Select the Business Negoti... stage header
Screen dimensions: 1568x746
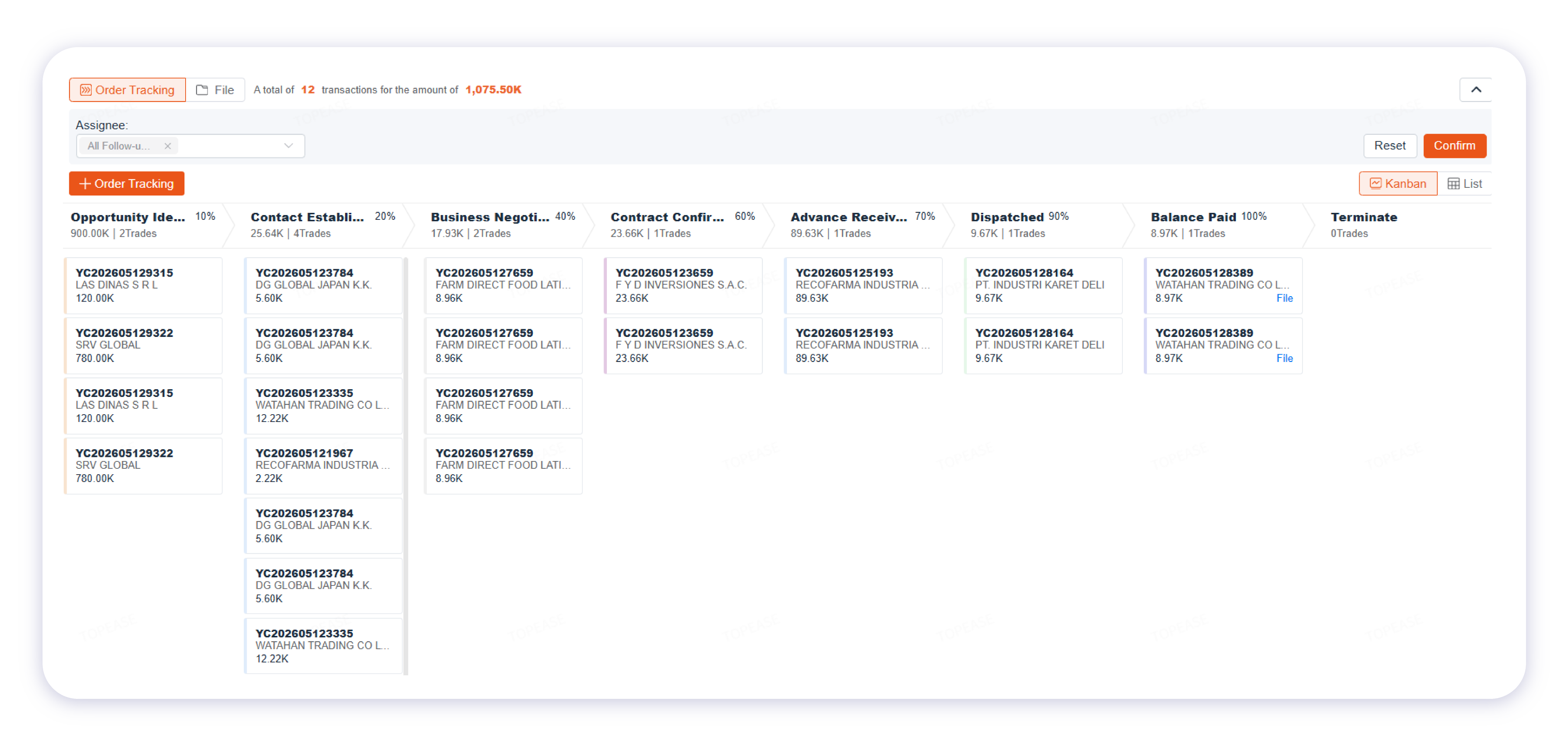pos(504,225)
